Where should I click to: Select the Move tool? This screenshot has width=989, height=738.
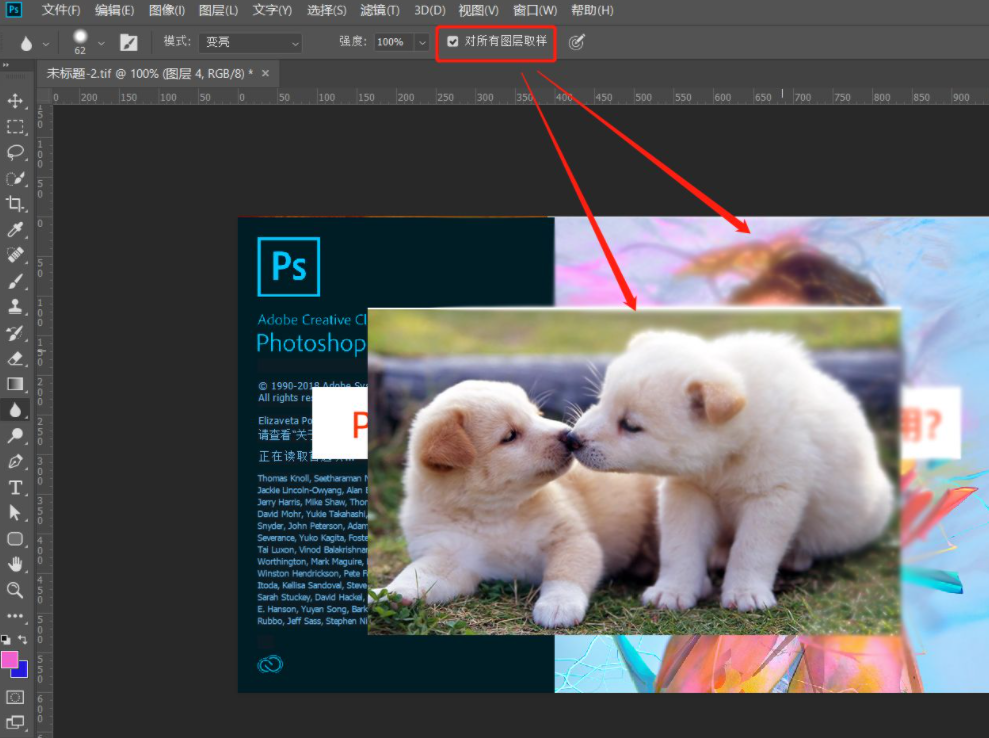15,101
